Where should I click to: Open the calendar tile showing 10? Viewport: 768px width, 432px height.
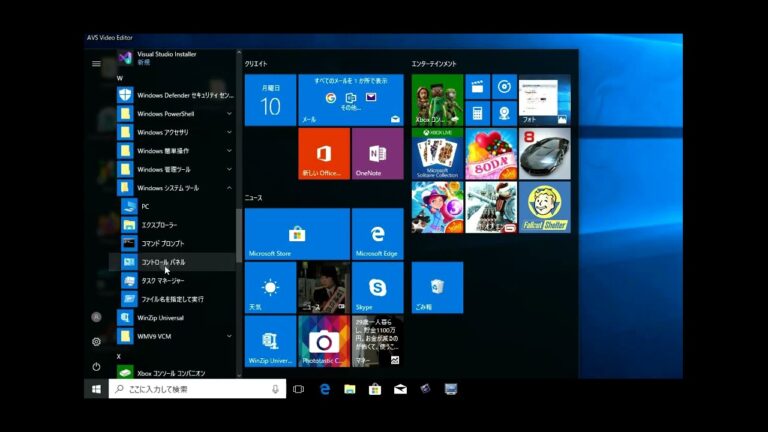click(x=270, y=100)
